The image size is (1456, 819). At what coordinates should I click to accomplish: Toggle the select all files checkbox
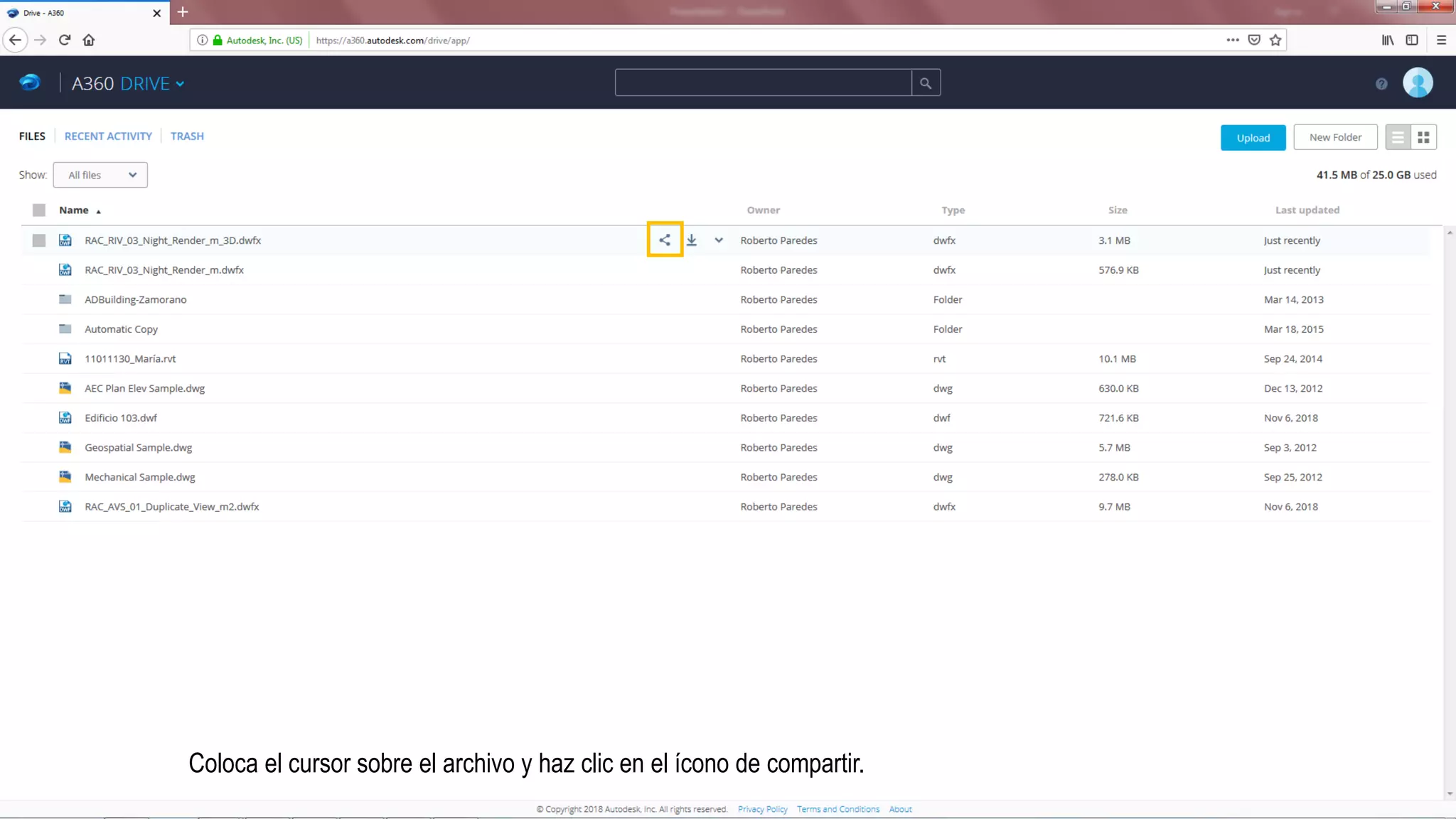point(39,210)
